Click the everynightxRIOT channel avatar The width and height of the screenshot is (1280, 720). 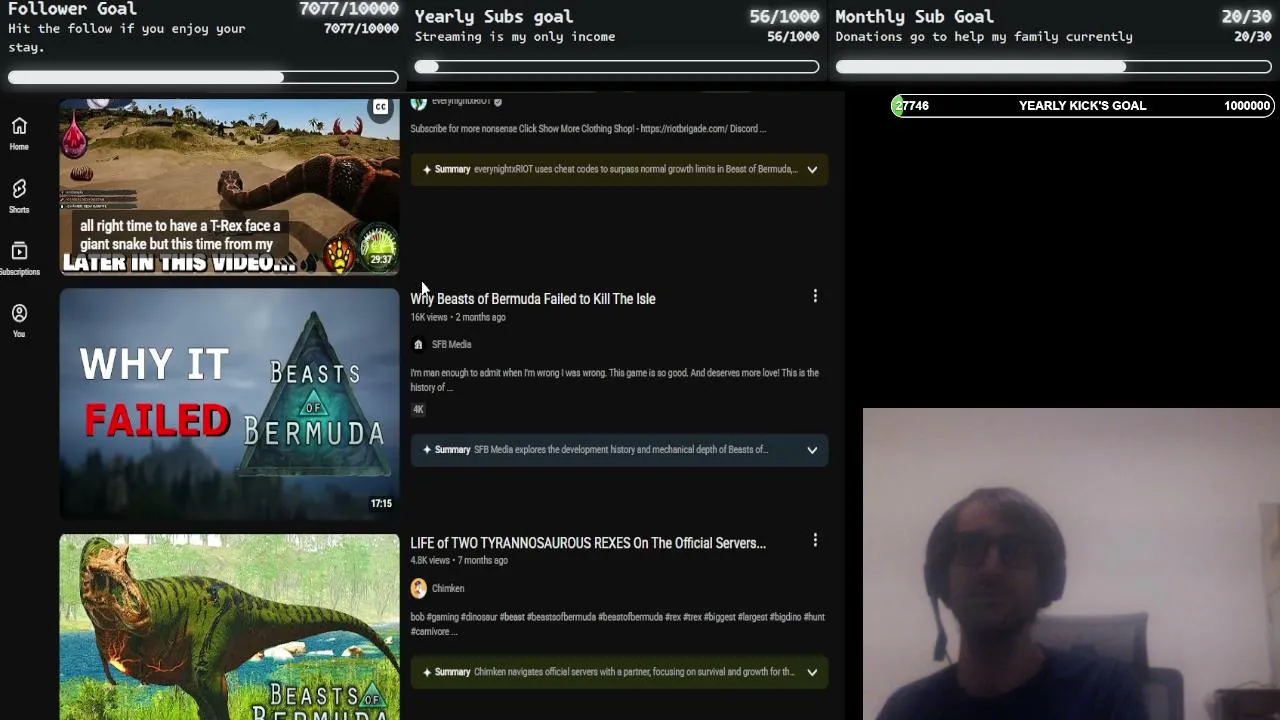(418, 102)
